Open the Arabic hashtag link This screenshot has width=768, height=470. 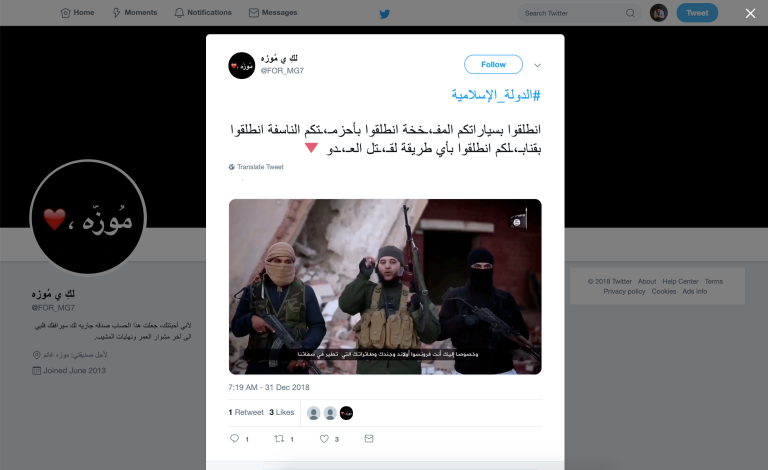point(496,95)
